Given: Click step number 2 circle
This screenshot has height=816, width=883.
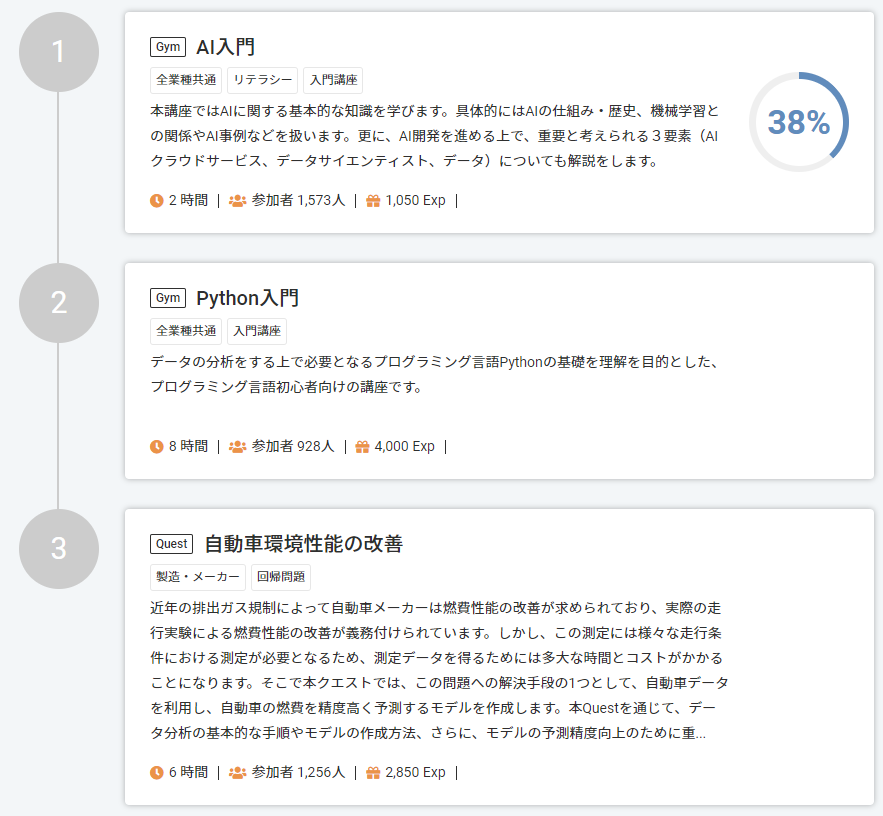Looking at the screenshot, I should coord(59,303).
